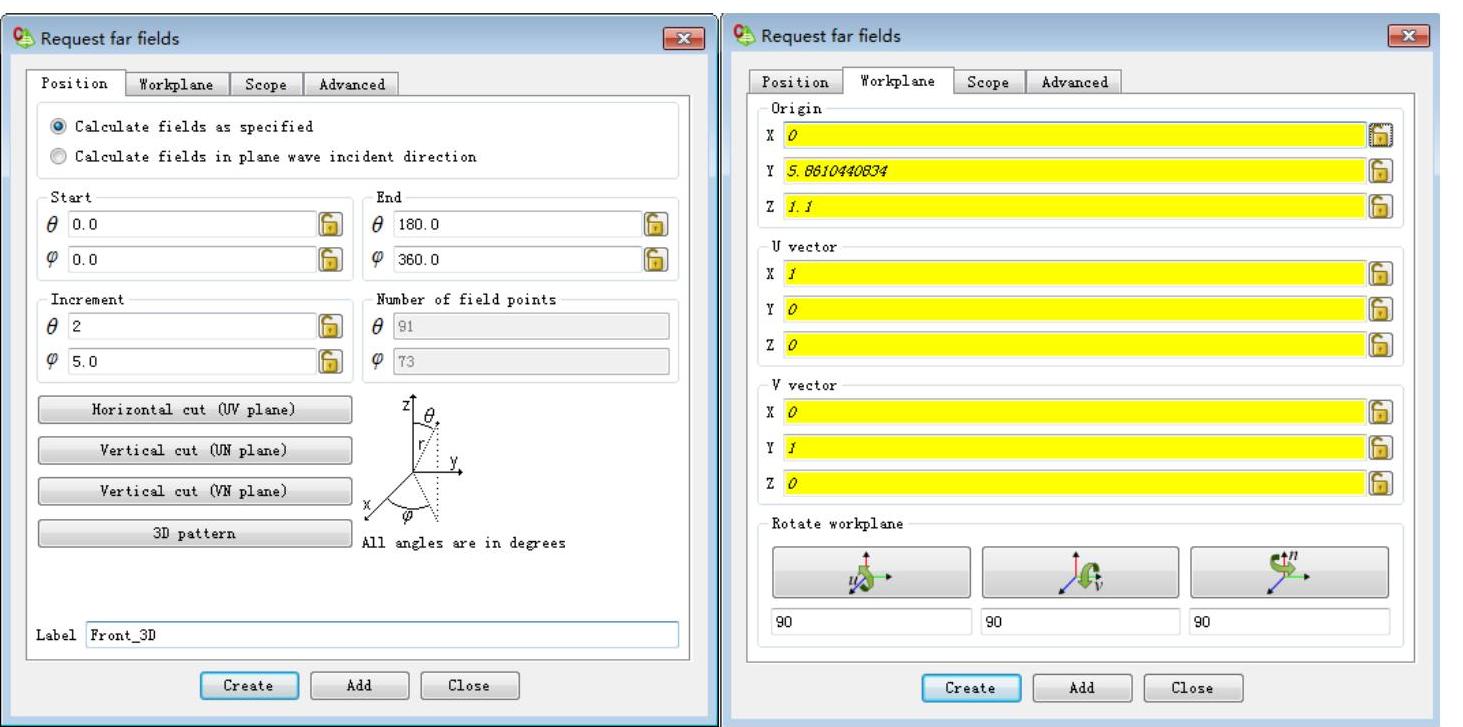Viewport: 1463px width, 727px height.
Task: Edit rotation angle under n-axis rotate button
Action: tap(1289, 621)
